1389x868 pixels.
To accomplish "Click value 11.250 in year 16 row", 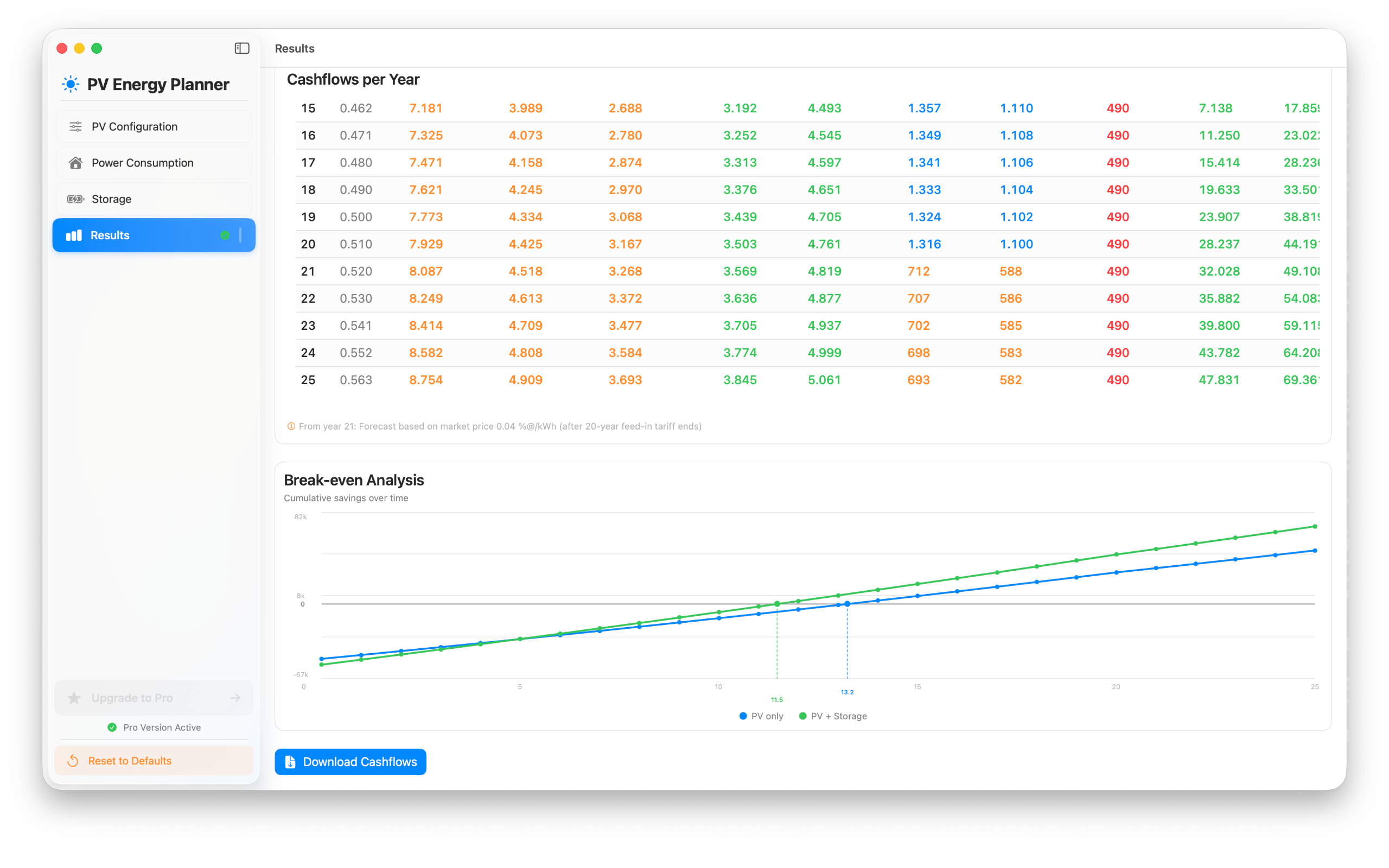I will click(x=1219, y=136).
